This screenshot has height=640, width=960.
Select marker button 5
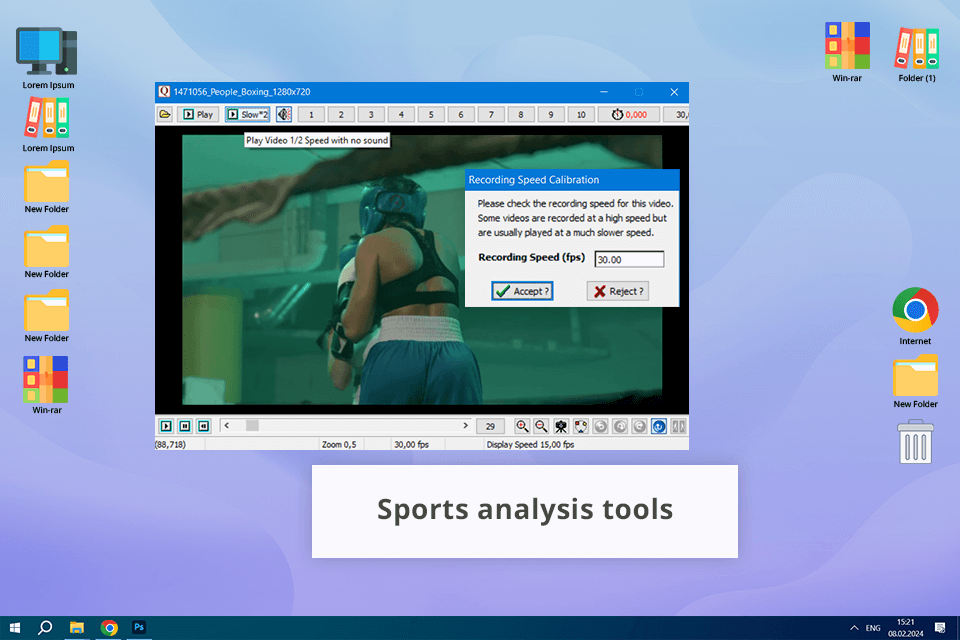coord(431,115)
